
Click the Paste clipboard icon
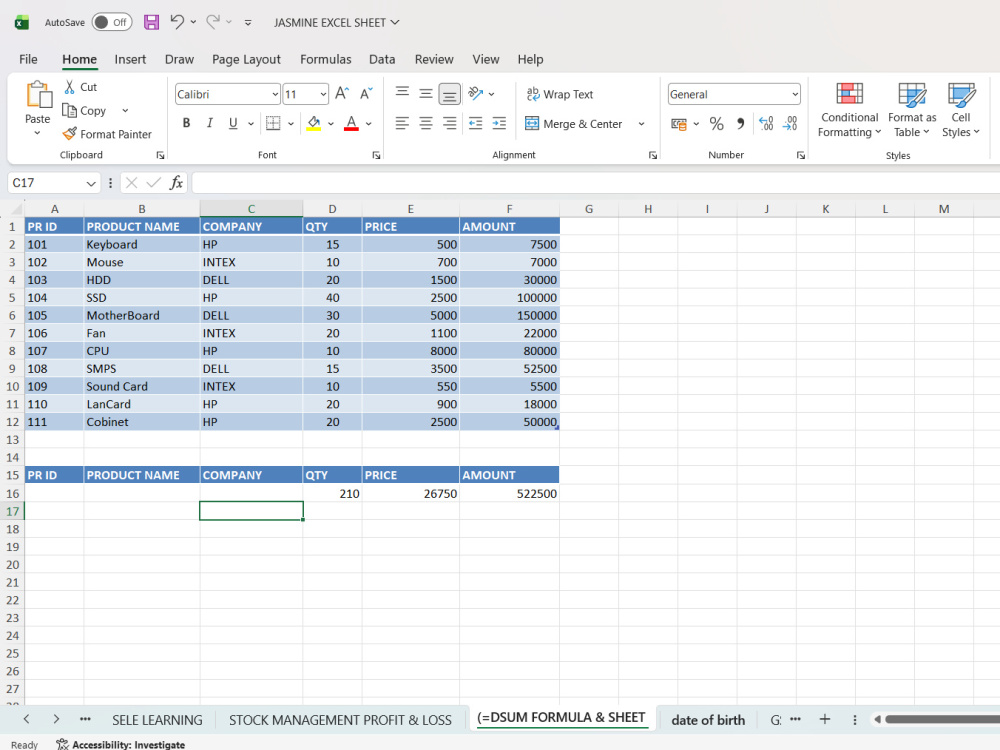pos(38,95)
